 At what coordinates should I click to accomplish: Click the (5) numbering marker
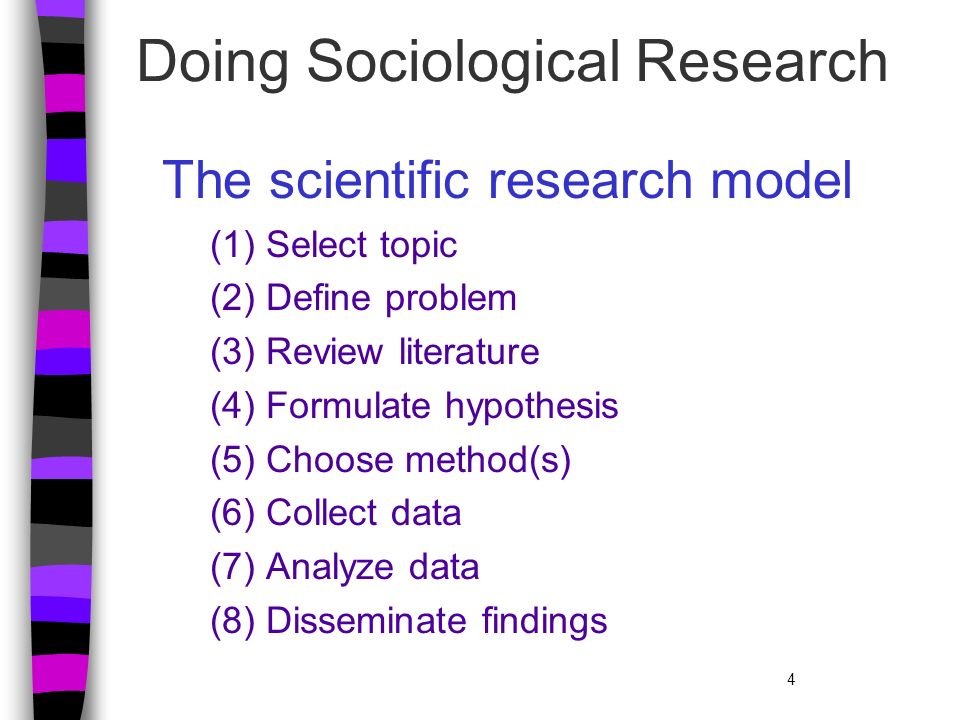232,460
